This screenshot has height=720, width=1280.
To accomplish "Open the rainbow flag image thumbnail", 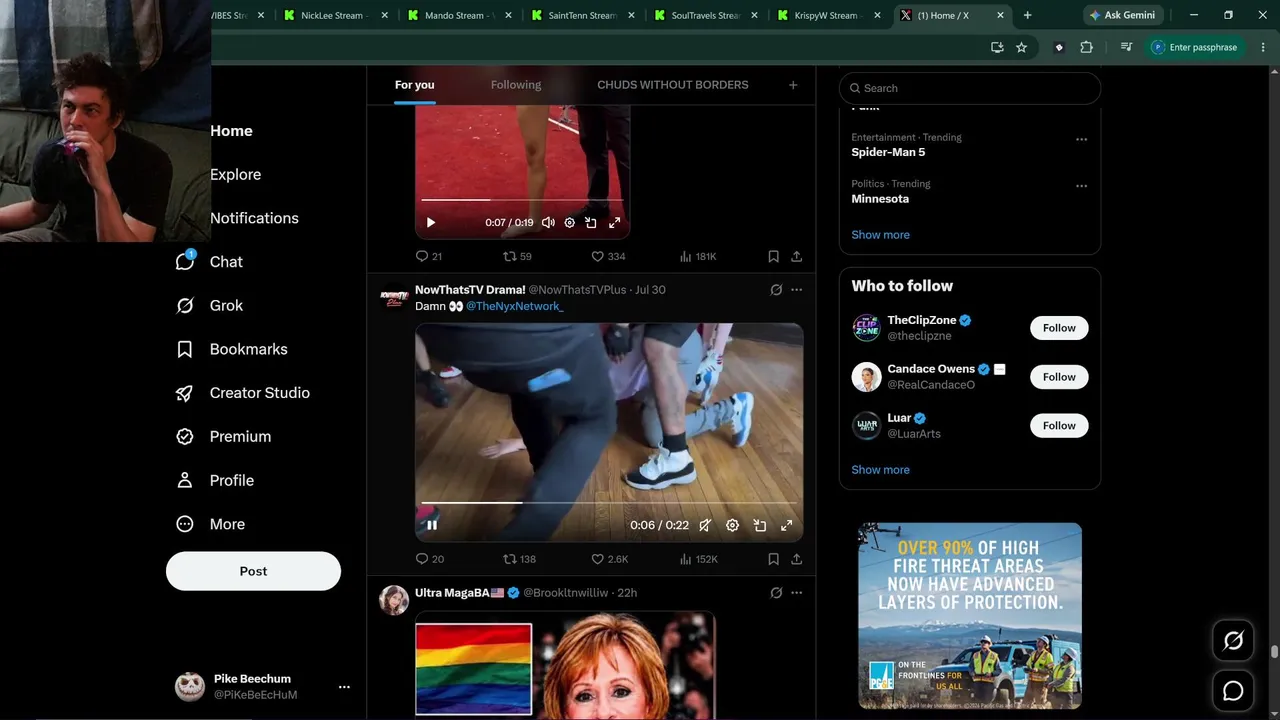I will (x=474, y=668).
